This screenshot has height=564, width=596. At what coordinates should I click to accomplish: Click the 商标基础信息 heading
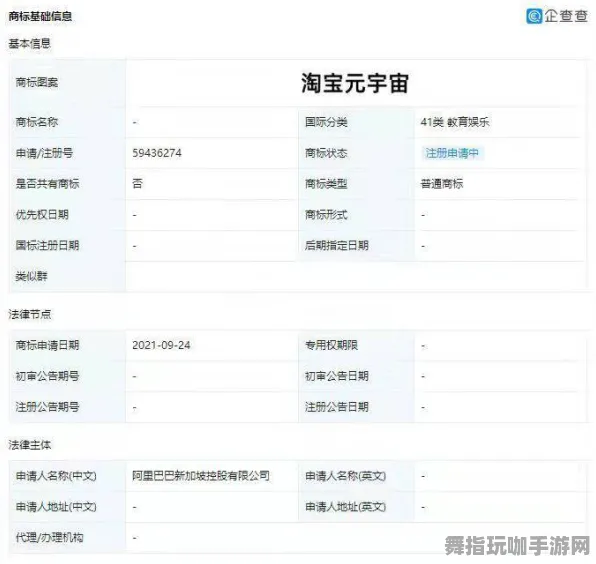click(40, 16)
